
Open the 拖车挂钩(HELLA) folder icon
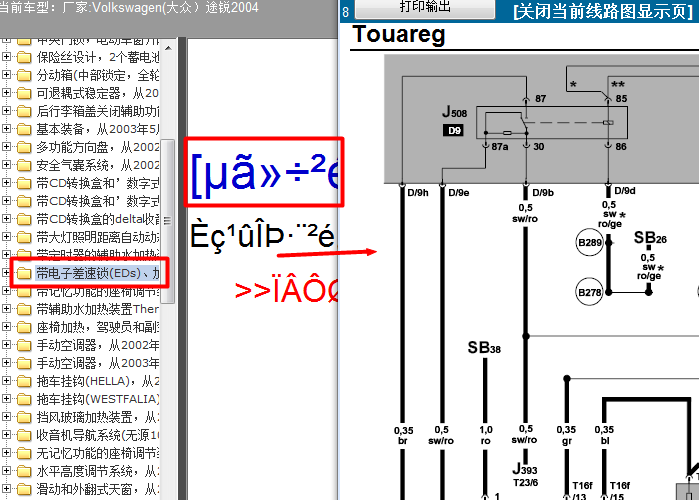24,381
